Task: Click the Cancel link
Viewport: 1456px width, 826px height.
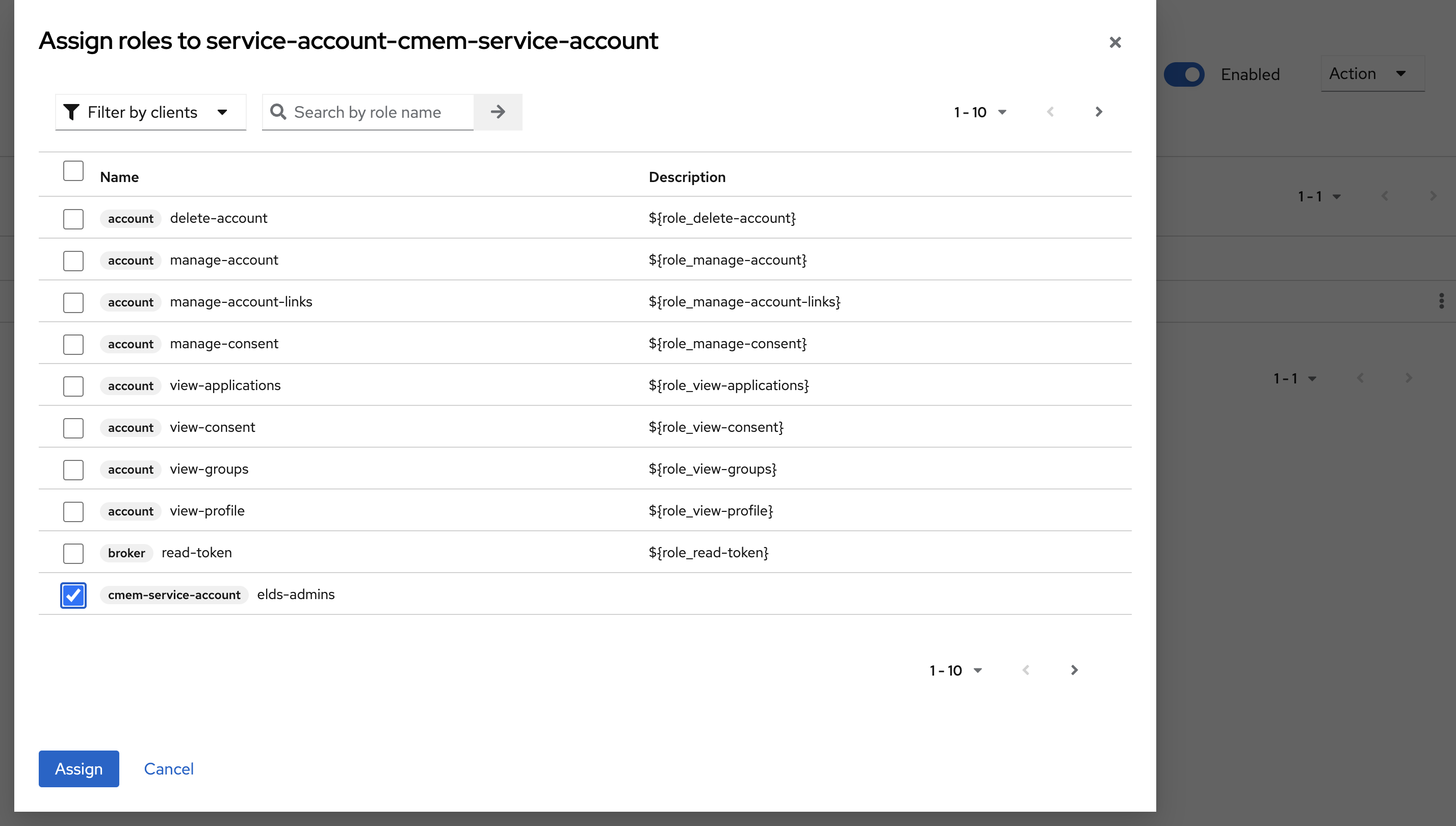Action: pos(168,769)
